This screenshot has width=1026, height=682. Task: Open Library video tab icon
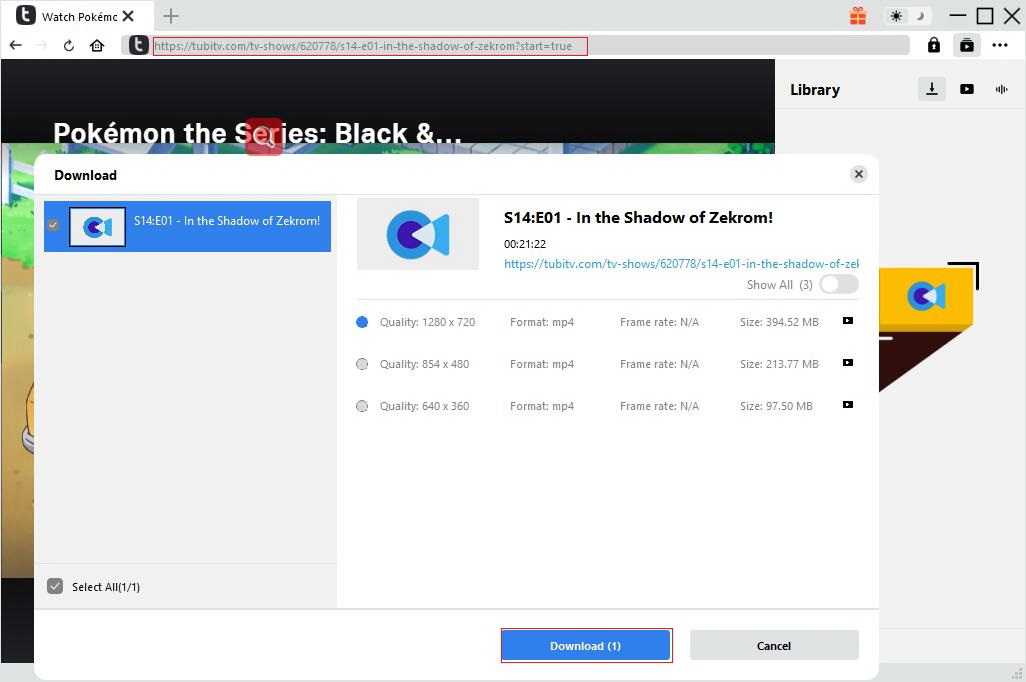967,89
